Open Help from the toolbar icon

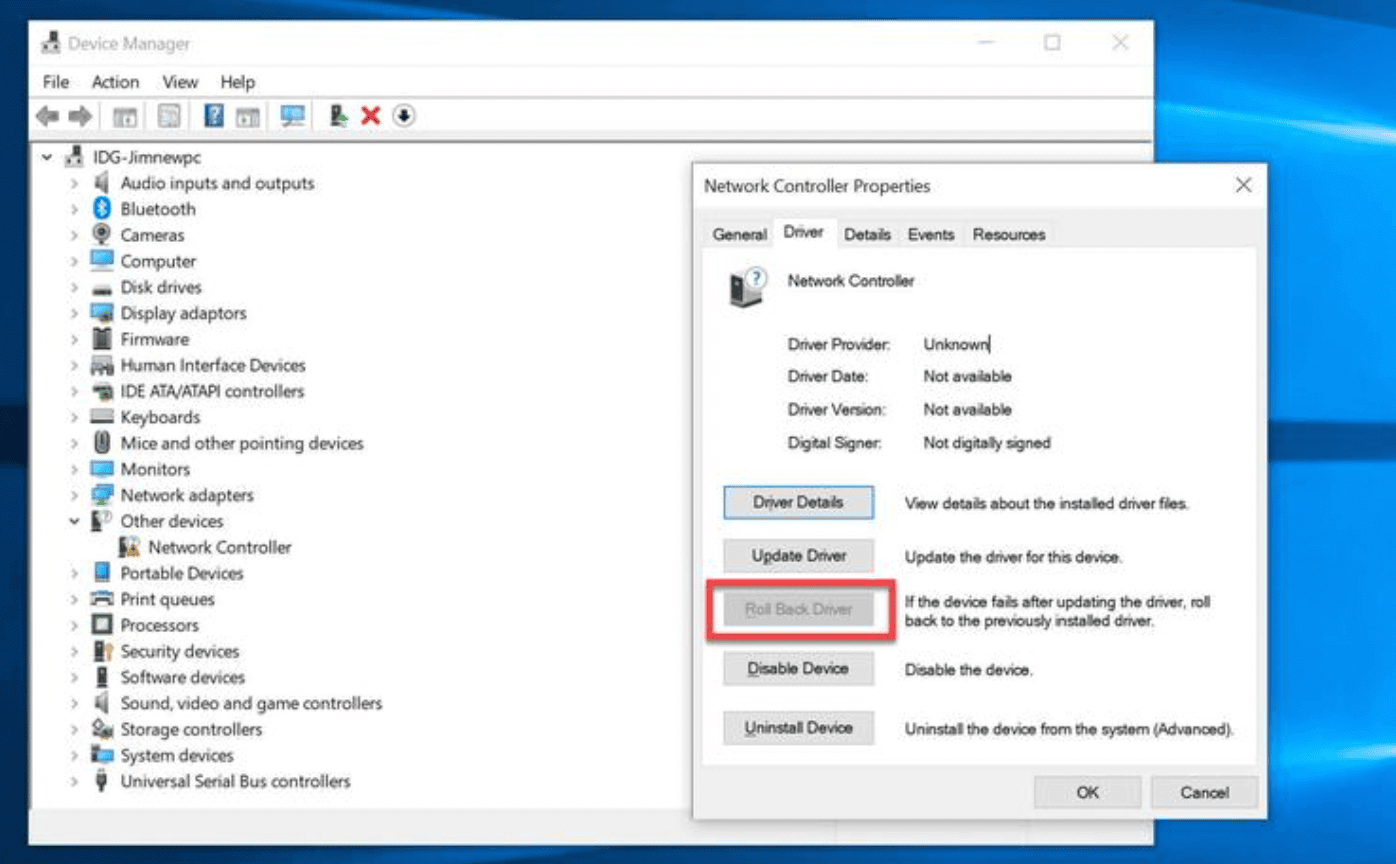pos(213,115)
